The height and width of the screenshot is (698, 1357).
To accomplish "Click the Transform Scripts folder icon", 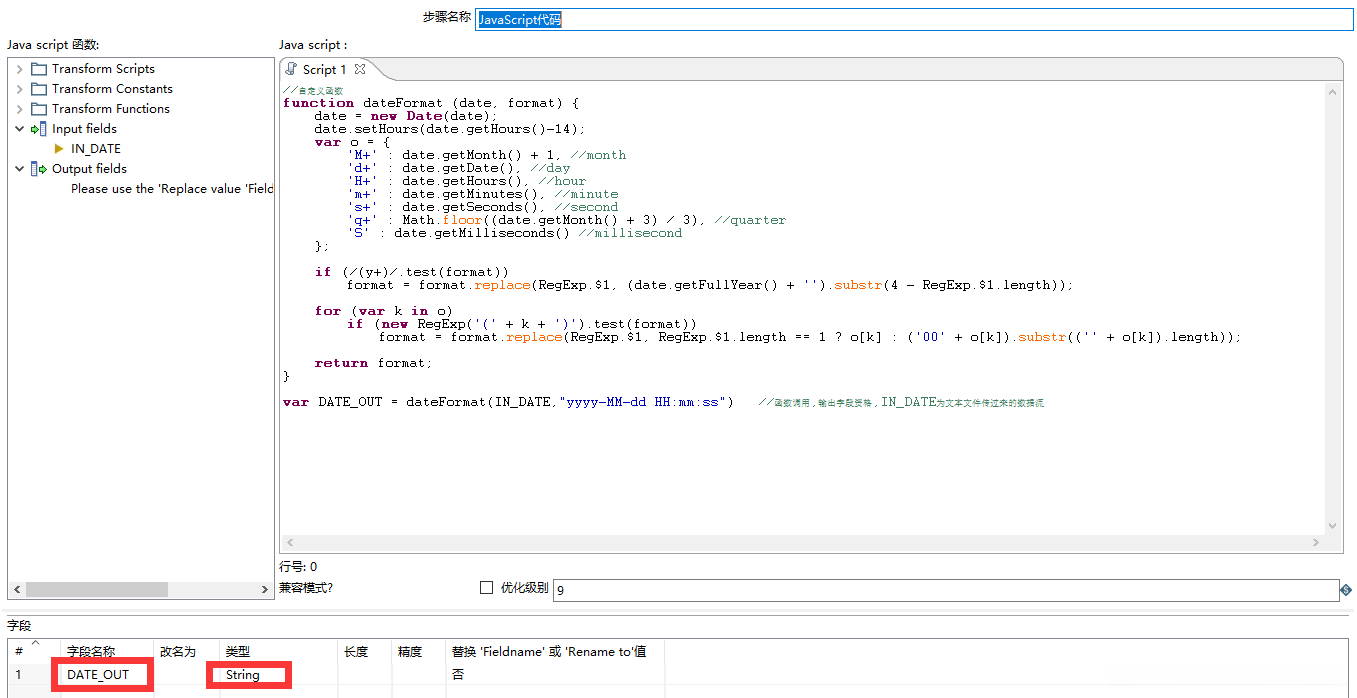I will [39, 69].
